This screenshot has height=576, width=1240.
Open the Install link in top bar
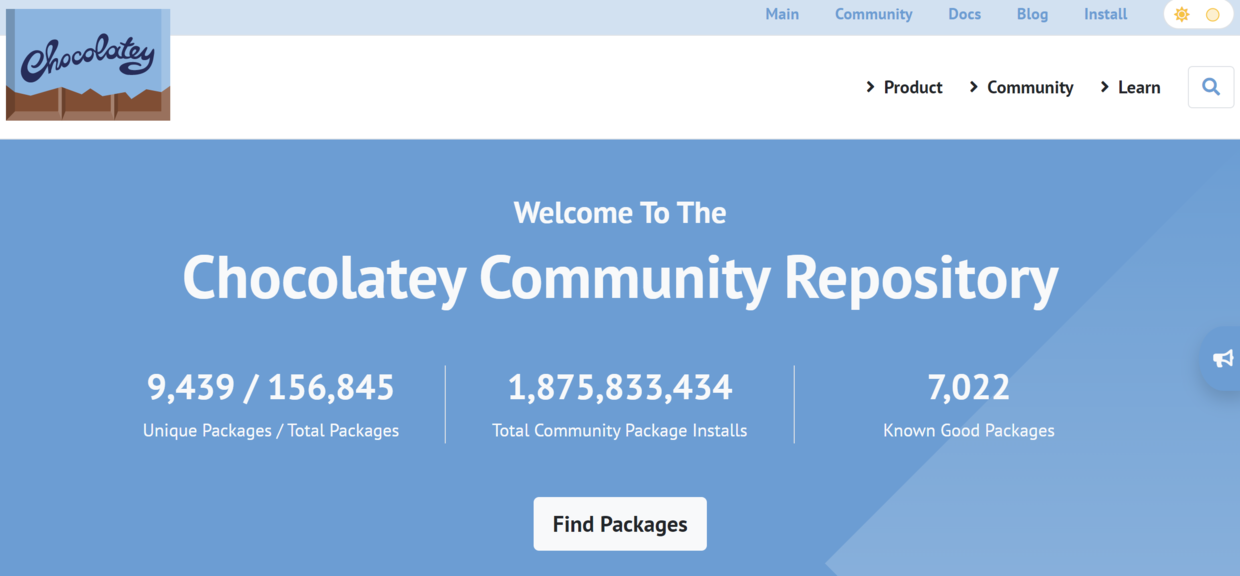click(1105, 14)
